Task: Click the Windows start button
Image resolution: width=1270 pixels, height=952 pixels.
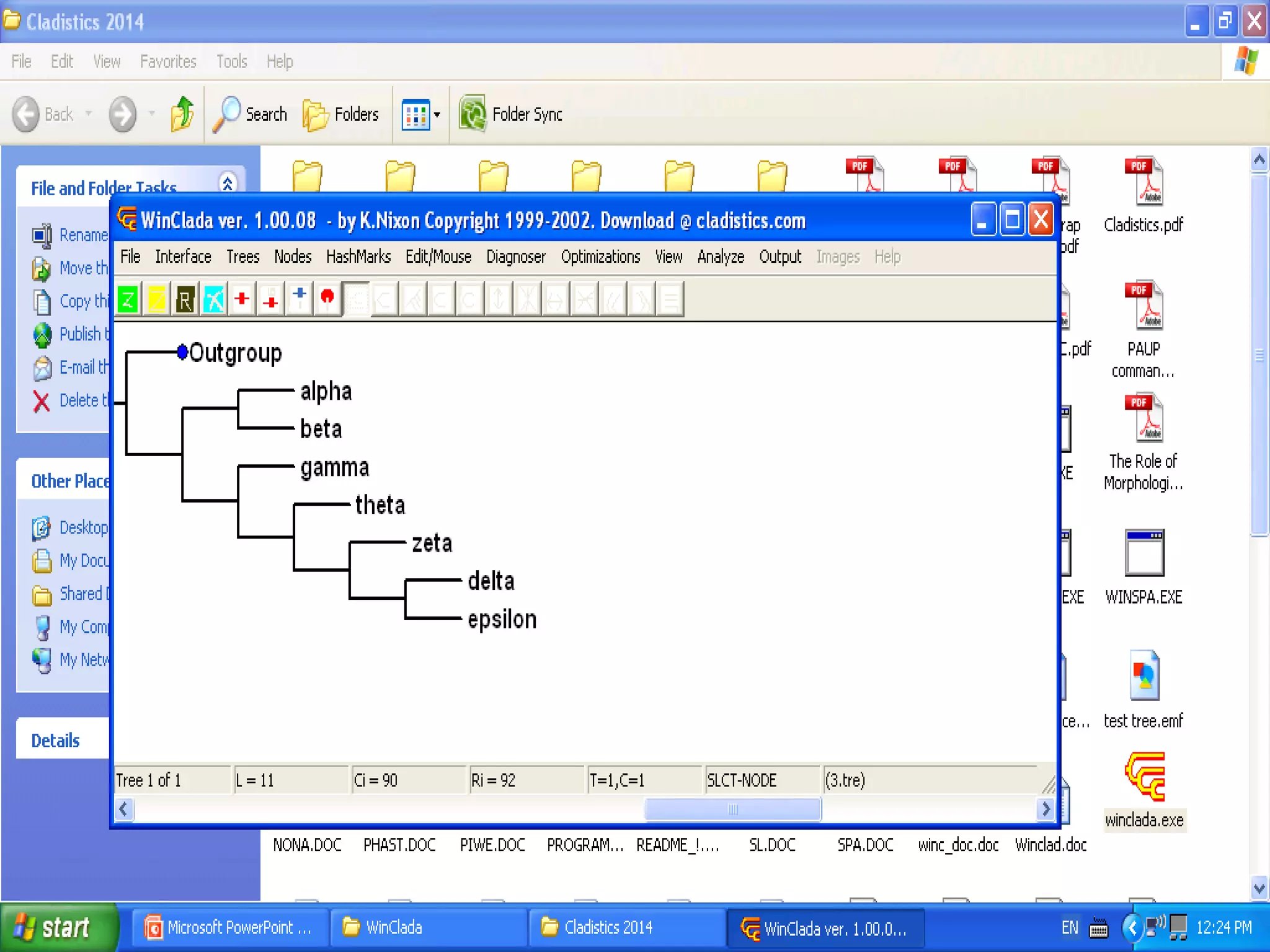Action: tap(56, 928)
